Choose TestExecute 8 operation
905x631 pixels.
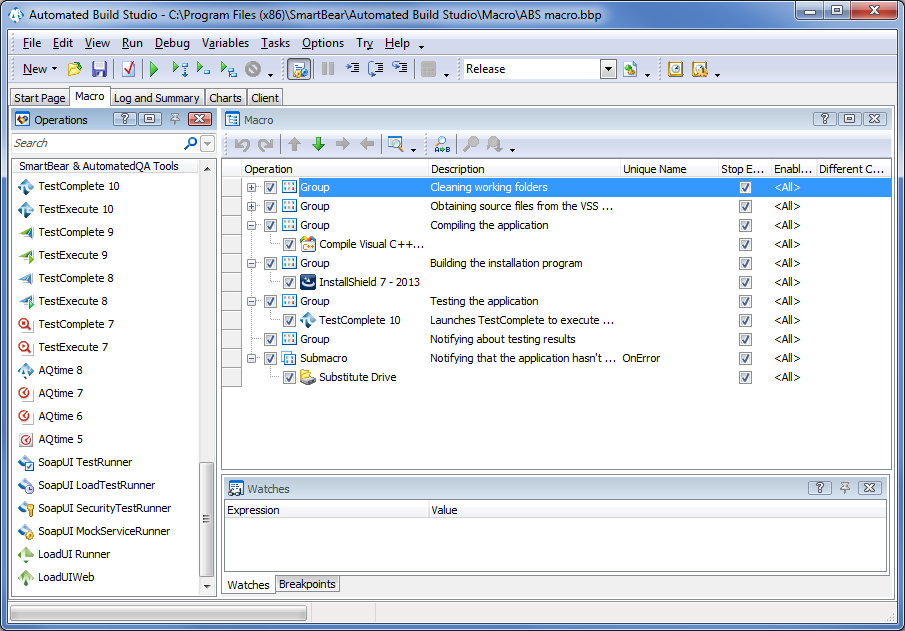[73, 301]
